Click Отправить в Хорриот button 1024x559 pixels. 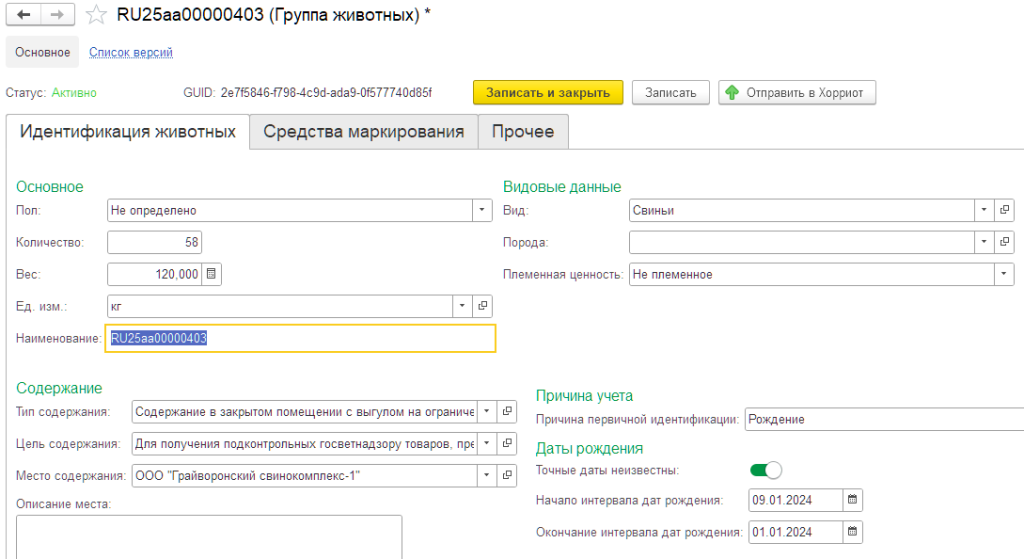(797, 92)
